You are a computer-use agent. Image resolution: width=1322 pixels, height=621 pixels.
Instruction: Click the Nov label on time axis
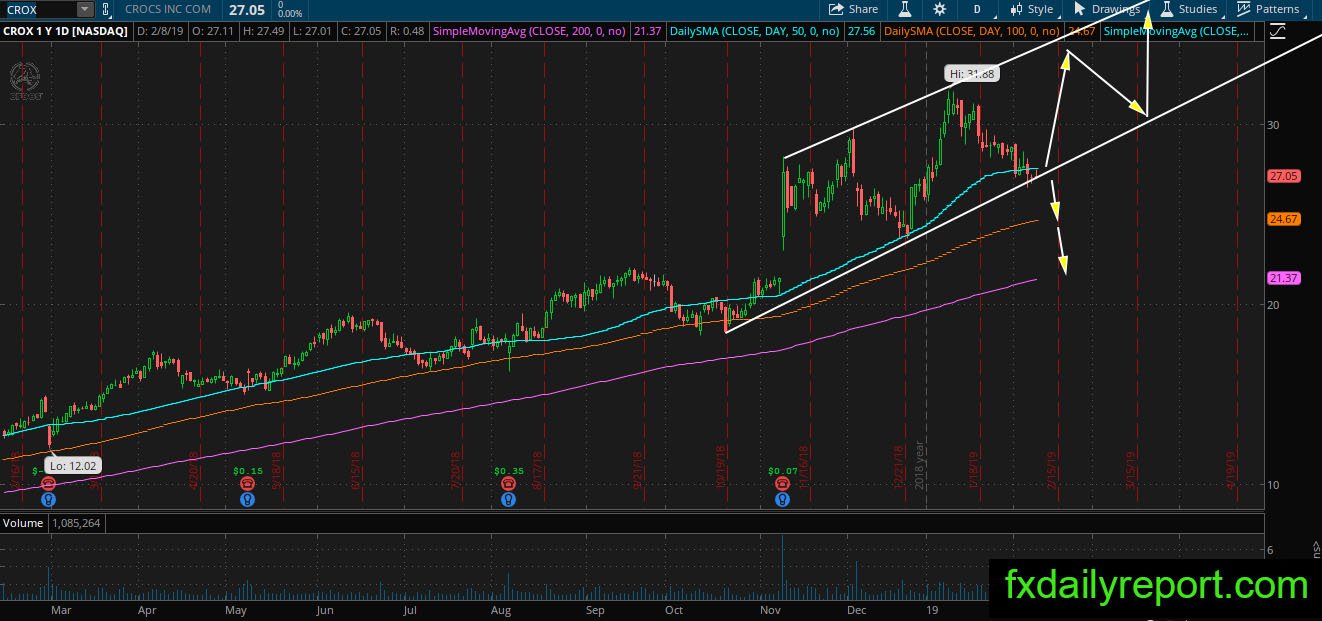(x=771, y=609)
